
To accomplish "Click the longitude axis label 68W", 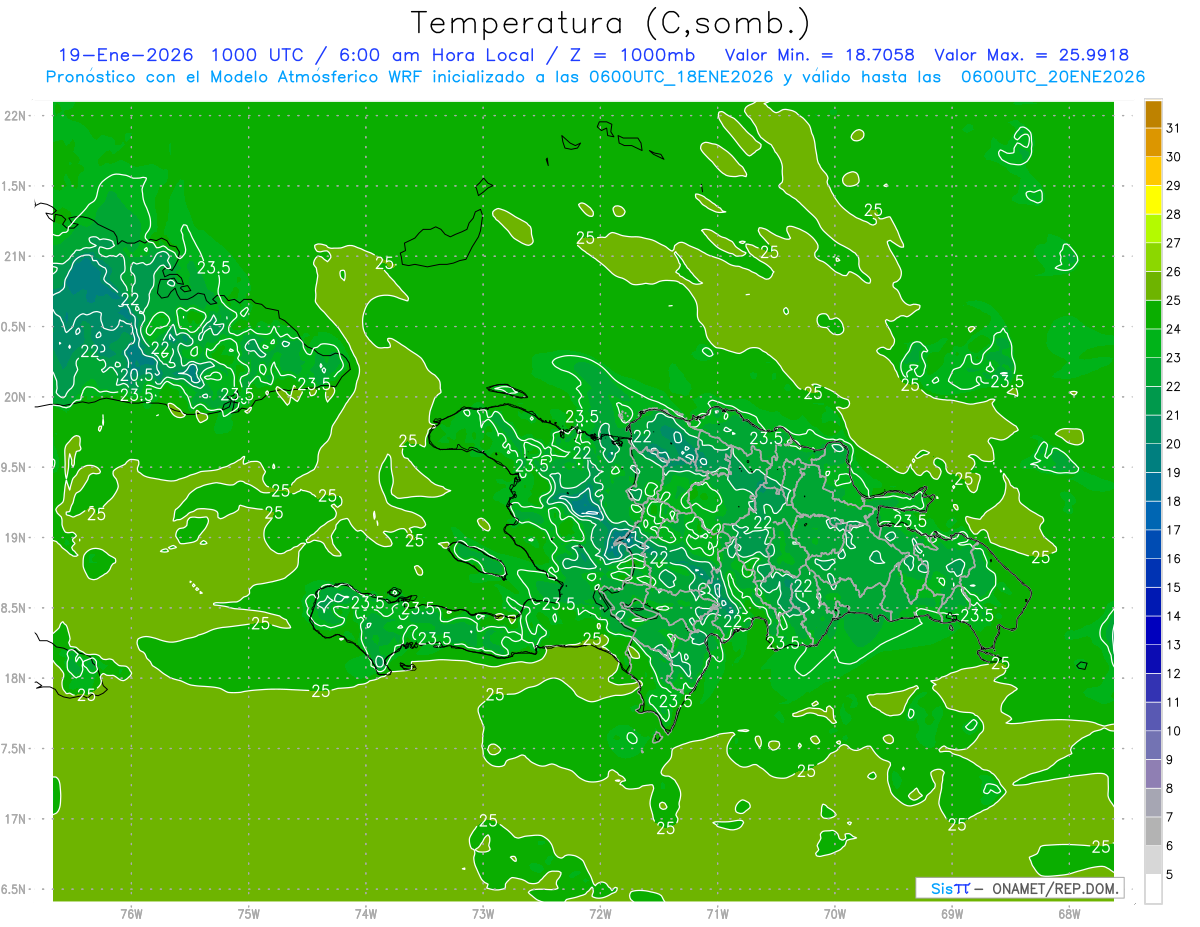I will tap(1069, 914).
